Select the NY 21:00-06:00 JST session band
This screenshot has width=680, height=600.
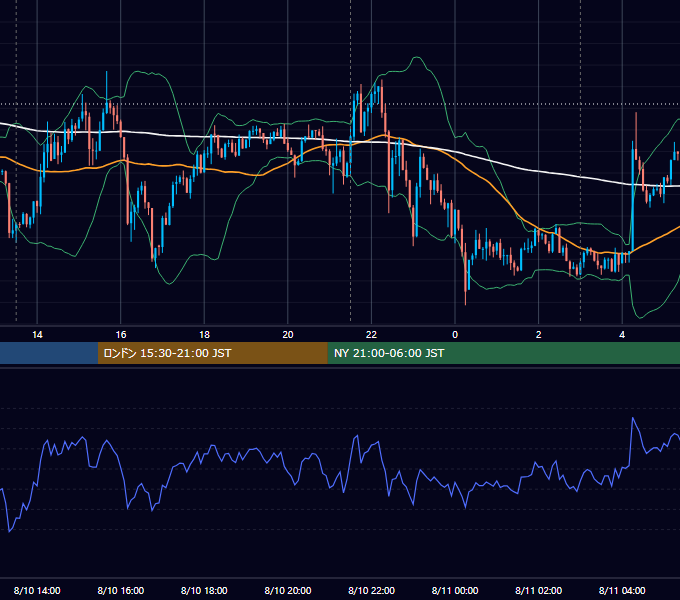[x=503, y=353]
